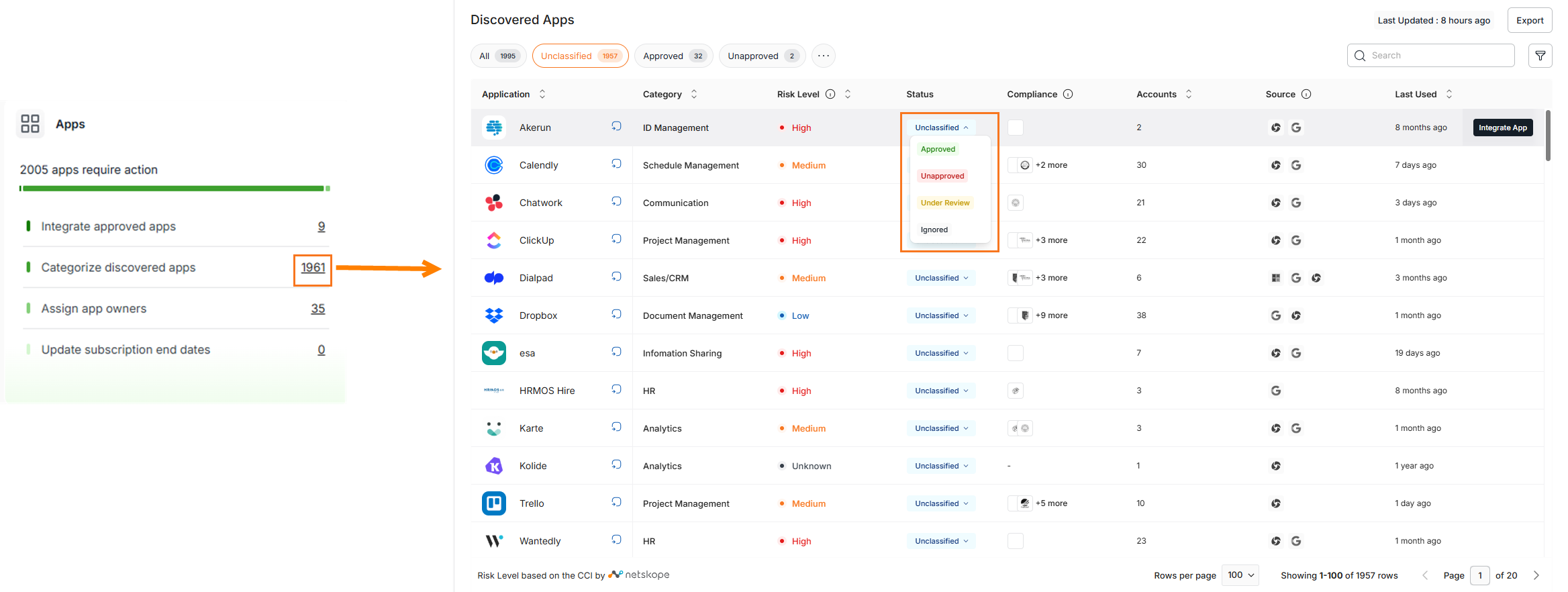This screenshot has width=1568, height=592.
Task: Choose Ignored in status menu
Action: pos(934,230)
